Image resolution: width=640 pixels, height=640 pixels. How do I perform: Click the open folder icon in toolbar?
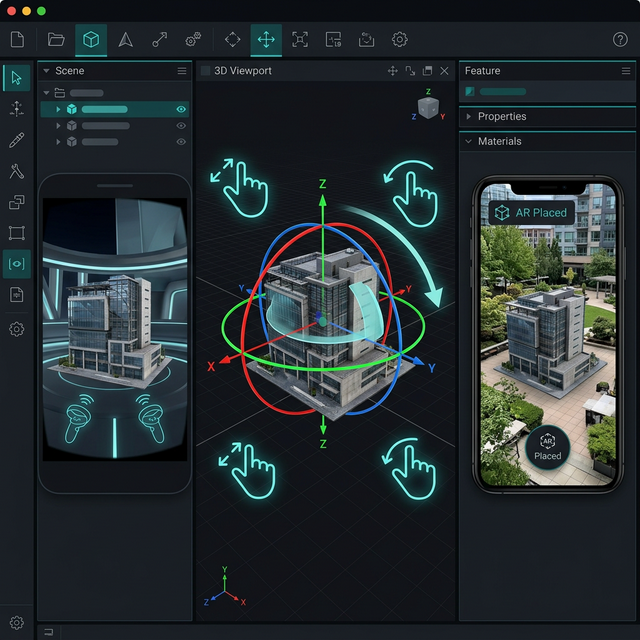point(56,40)
